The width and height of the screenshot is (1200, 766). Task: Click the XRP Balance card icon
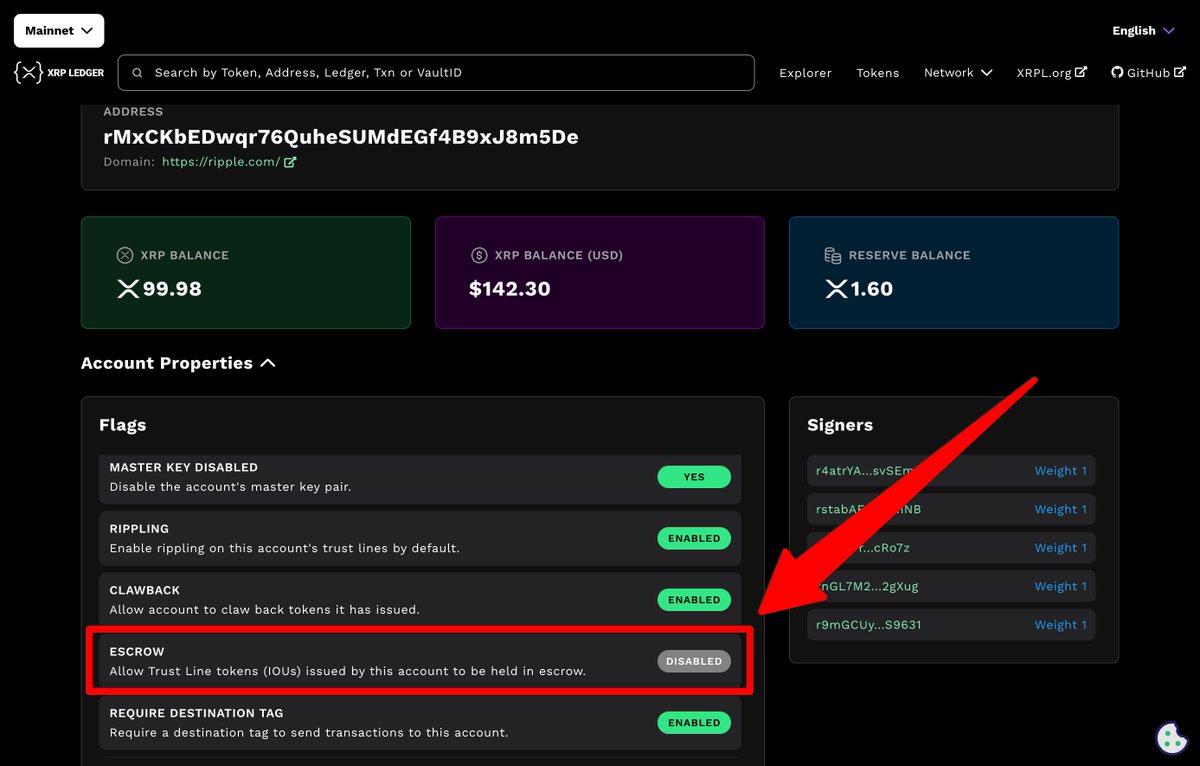point(125,255)
